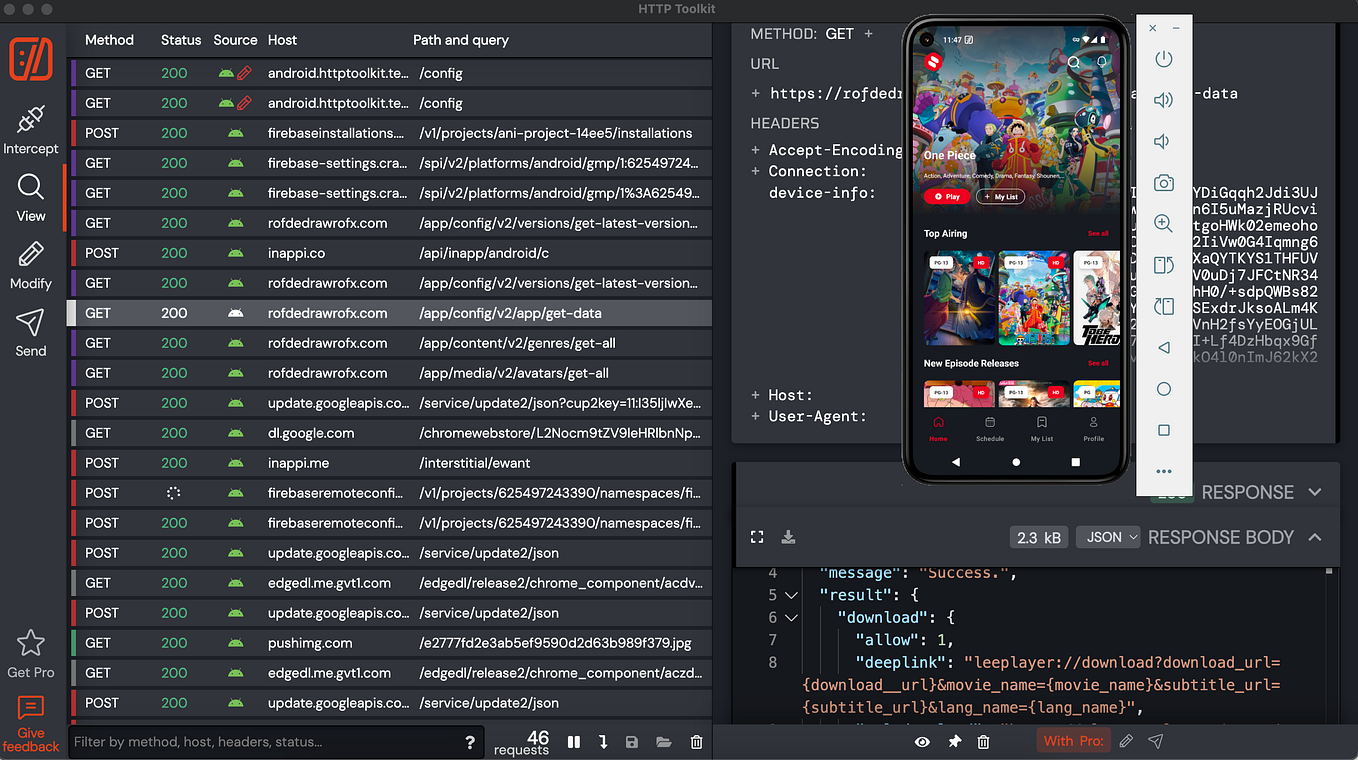Open the JSON format dropdown

pos(1107,536)
